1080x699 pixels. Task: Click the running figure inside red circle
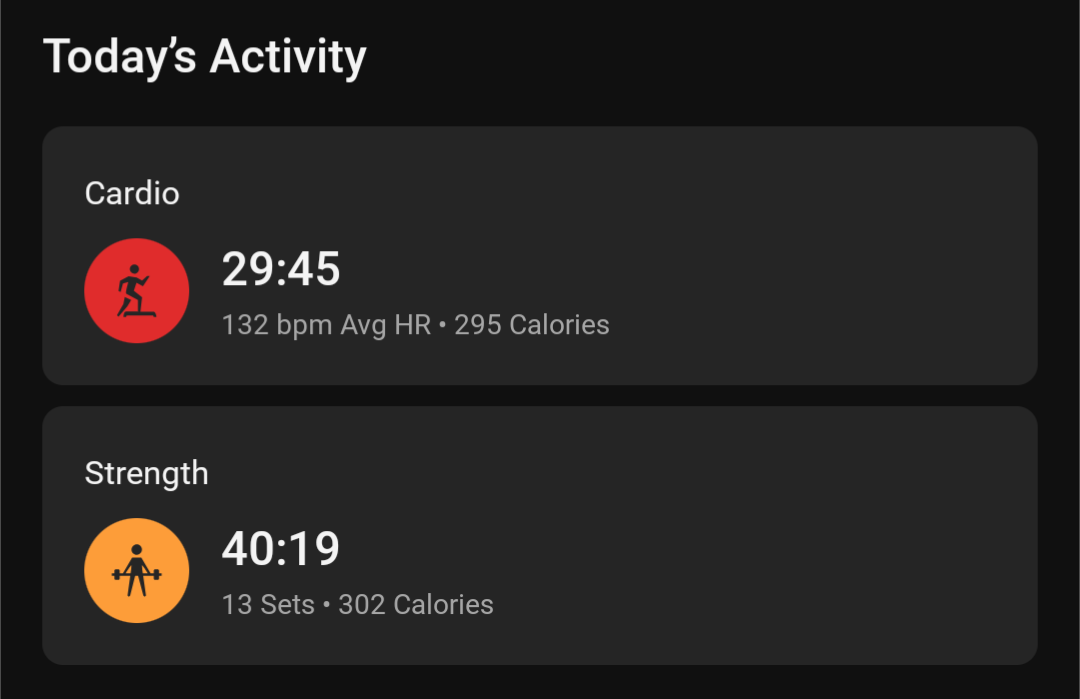135,291
